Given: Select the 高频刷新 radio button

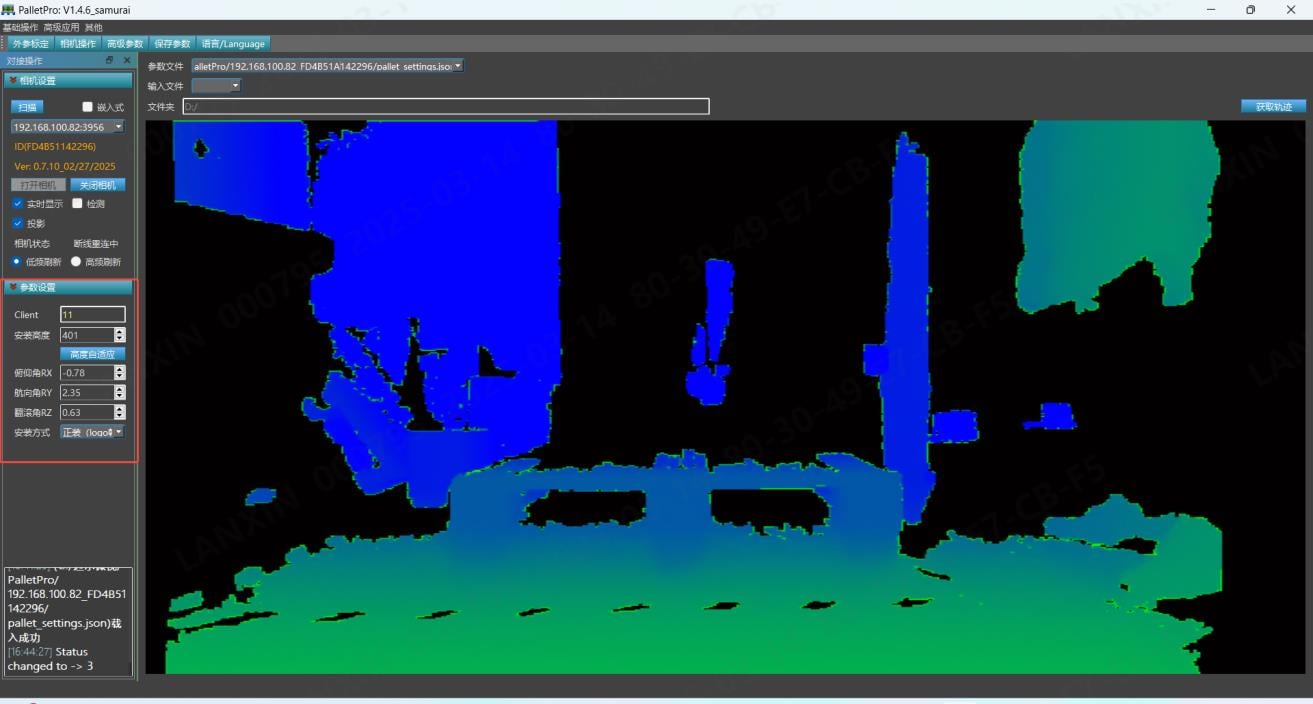Looking at the screenshot, I should [76, 262].
